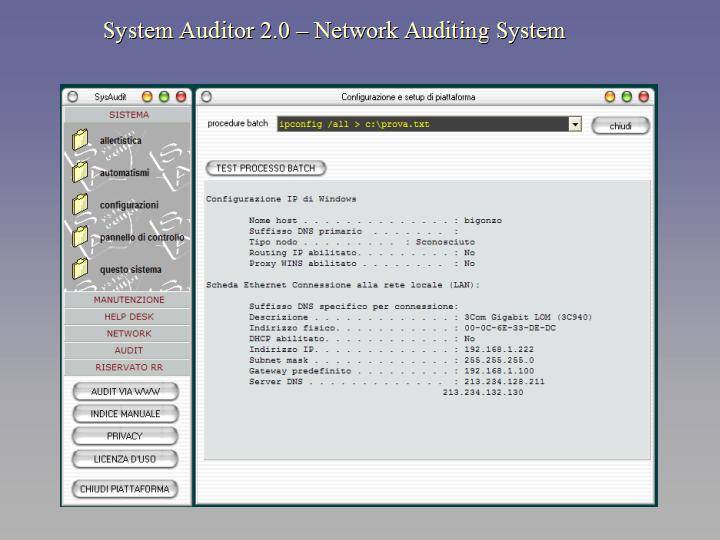The image size is (720, 540).
Task: Open the NETWORK section
Action: 128,334
